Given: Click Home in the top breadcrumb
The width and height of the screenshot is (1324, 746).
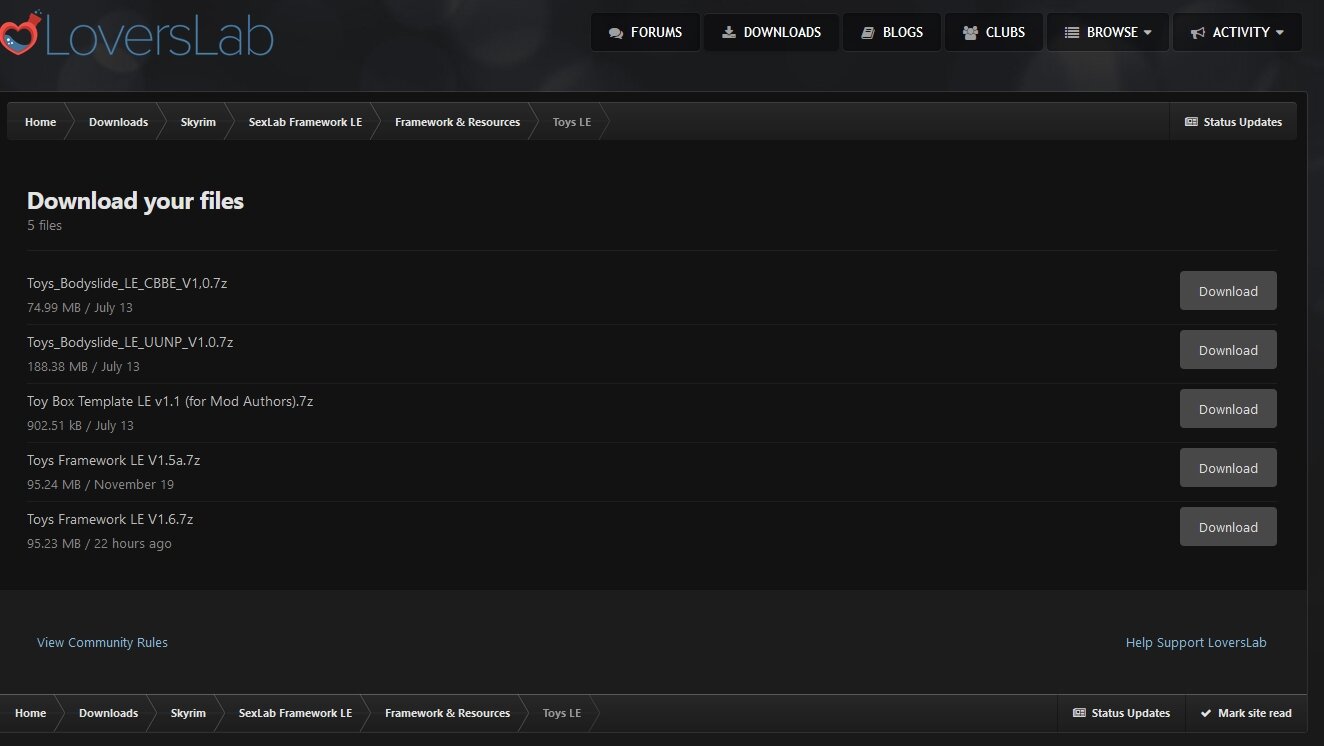Looking at the screenshot, I should tap(40, 122).
